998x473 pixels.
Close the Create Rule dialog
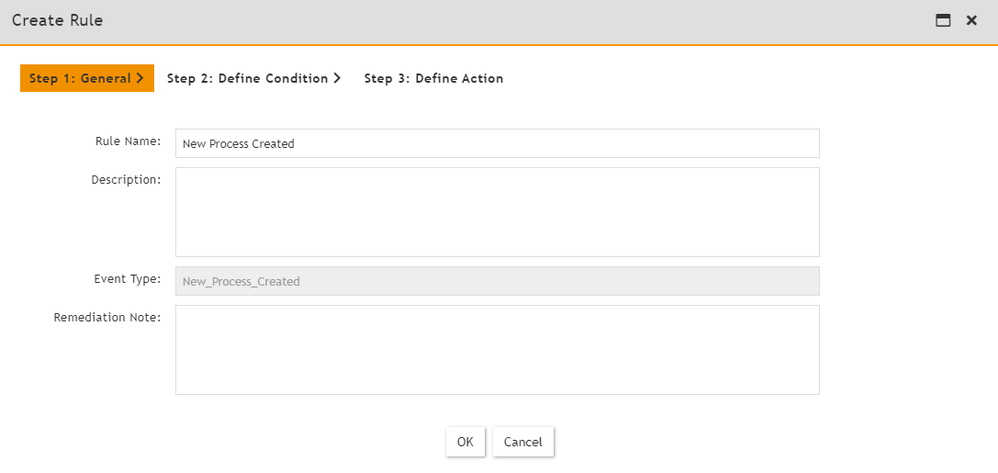coord(971,20)
